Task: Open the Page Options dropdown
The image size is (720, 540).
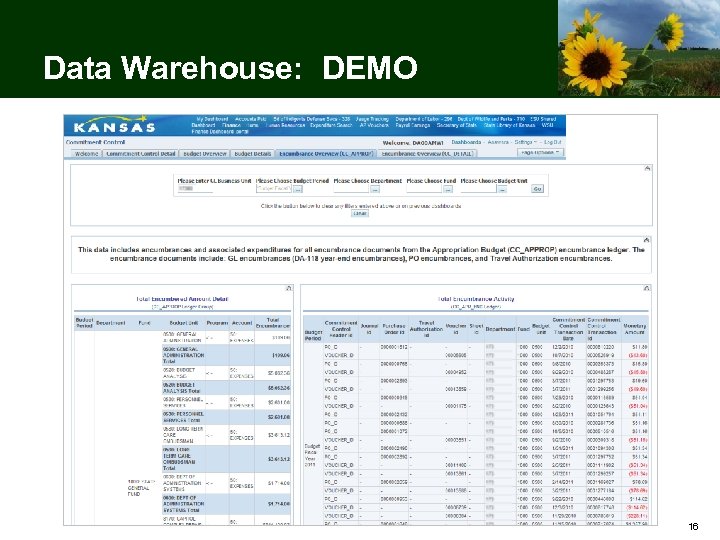Action: (x=541, y=152)
